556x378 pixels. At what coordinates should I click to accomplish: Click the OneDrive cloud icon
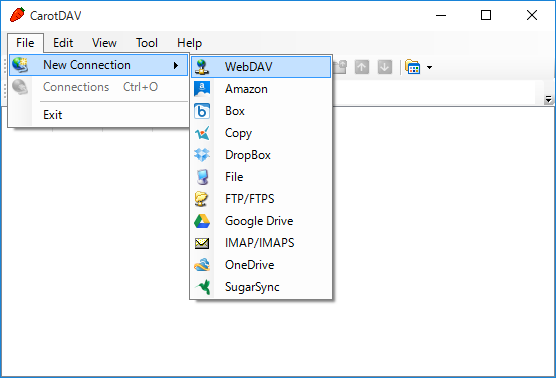[x=202, y=265]
